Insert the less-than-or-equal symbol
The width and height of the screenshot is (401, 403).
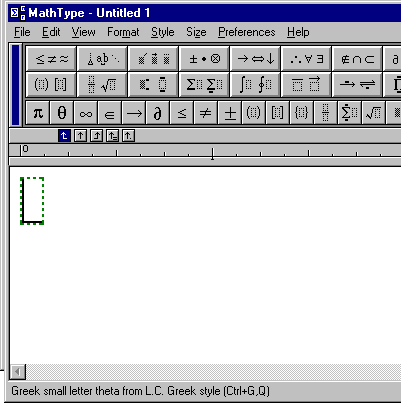(182, 113)
